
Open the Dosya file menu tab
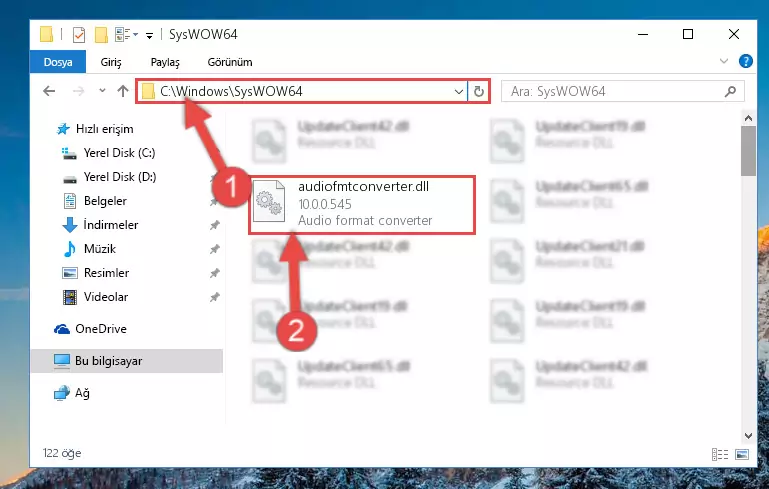[x=58, y=62]
